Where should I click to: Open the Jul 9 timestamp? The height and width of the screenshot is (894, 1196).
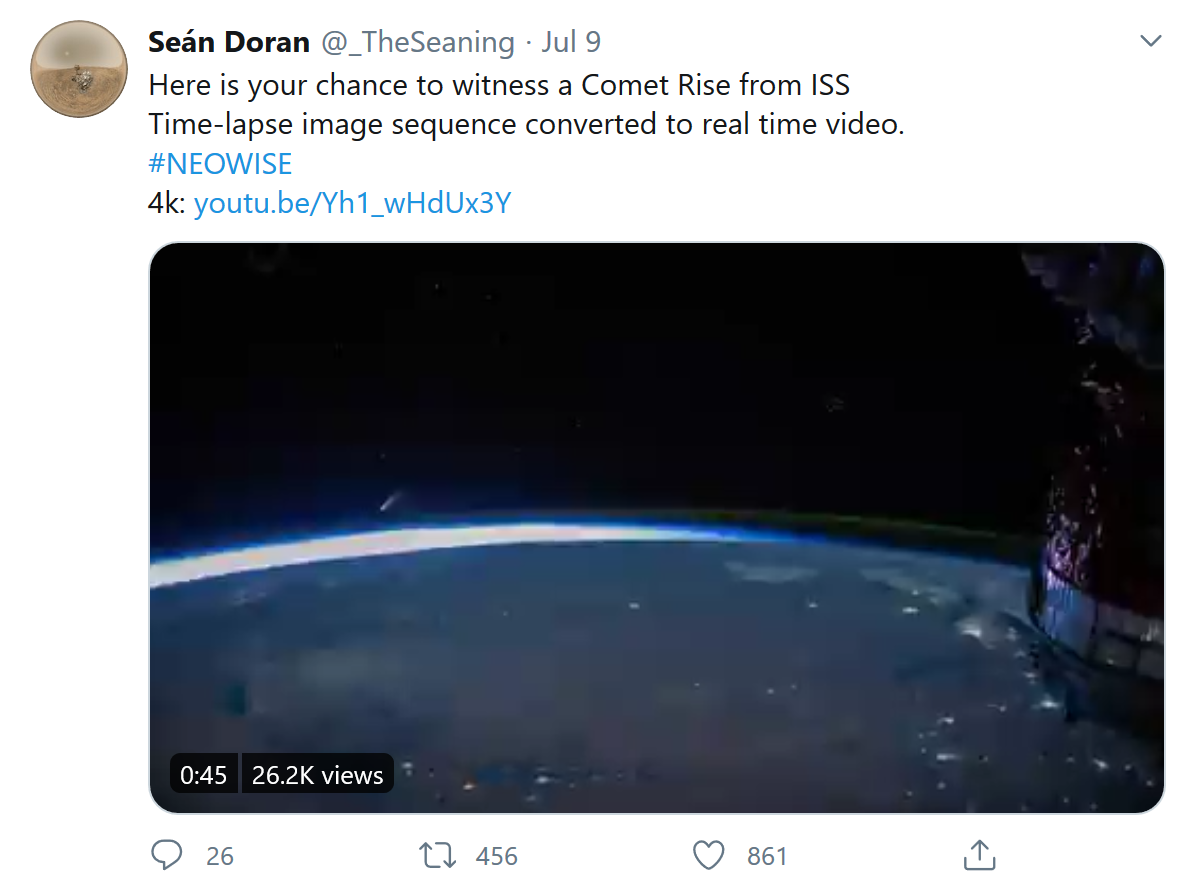click(x=571, y=42)
